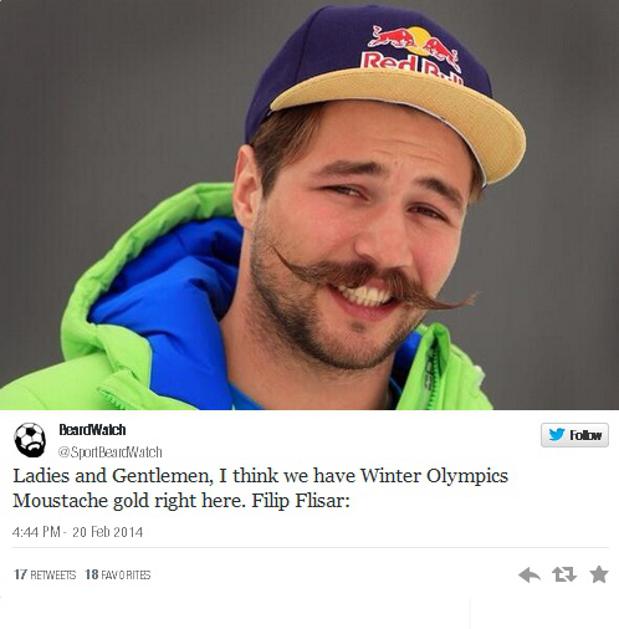This screenshot has width=619, height=629.
Task: View the 18 Favorites list
Action: pos(118,574)
